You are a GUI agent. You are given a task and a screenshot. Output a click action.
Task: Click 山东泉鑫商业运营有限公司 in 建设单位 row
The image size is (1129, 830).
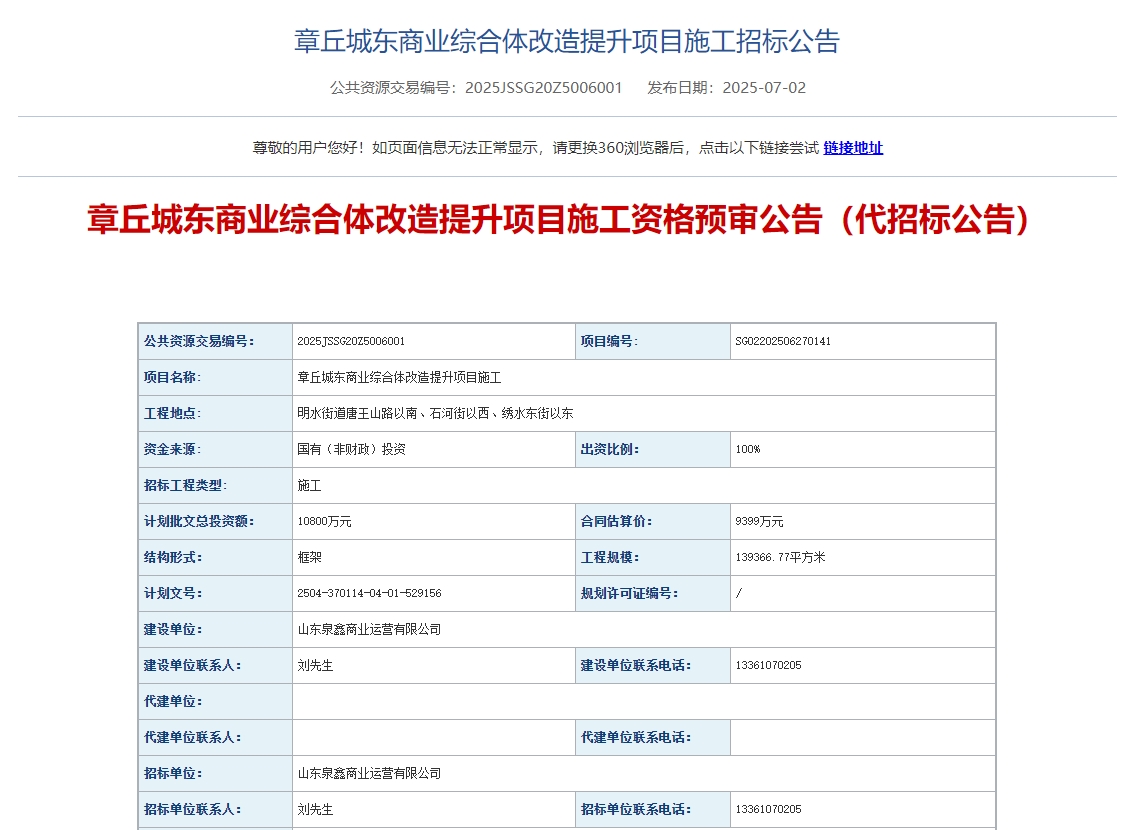point(369,629)
